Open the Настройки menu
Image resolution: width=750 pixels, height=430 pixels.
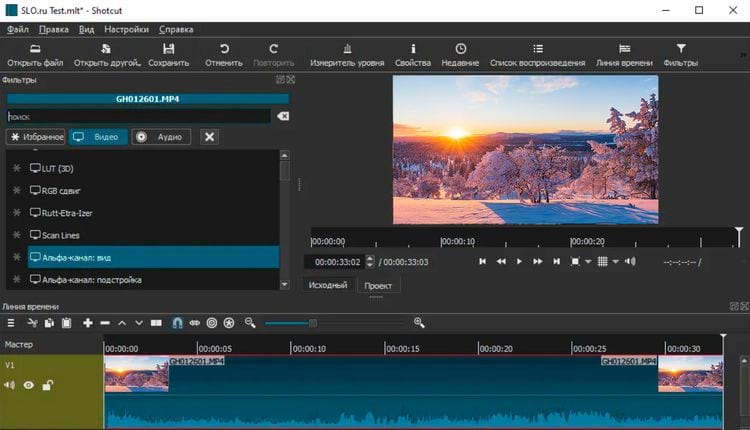pos(126,29)
